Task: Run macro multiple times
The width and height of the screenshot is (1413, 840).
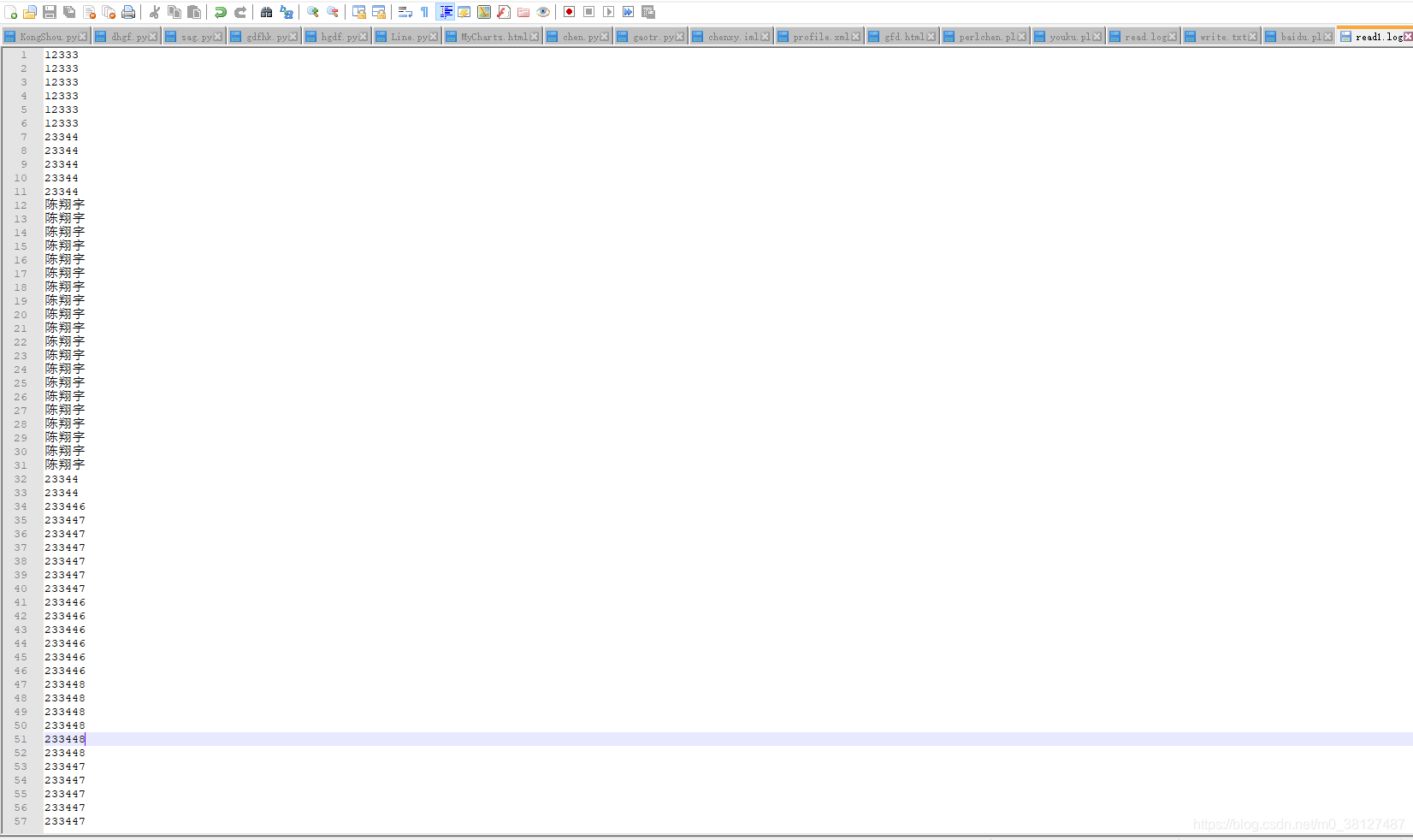Action: tap(629, 12)
